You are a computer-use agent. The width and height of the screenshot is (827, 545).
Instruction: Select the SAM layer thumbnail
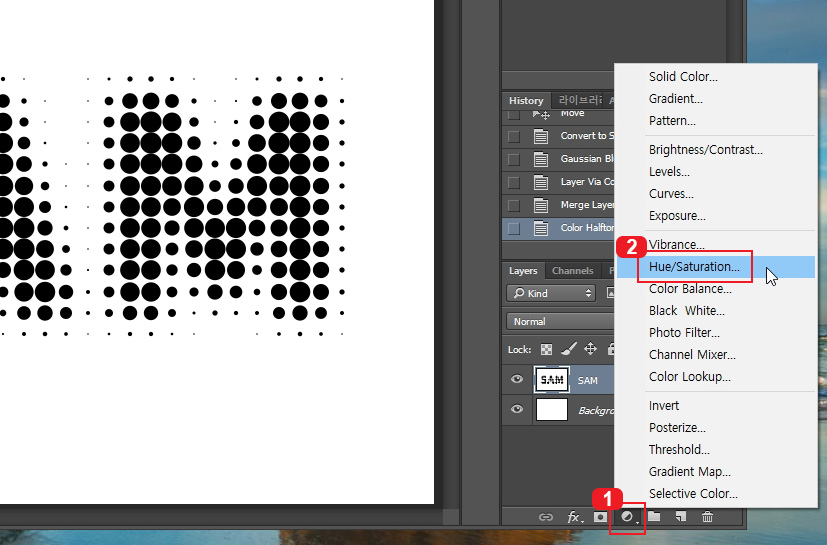[x=552, y=380]
